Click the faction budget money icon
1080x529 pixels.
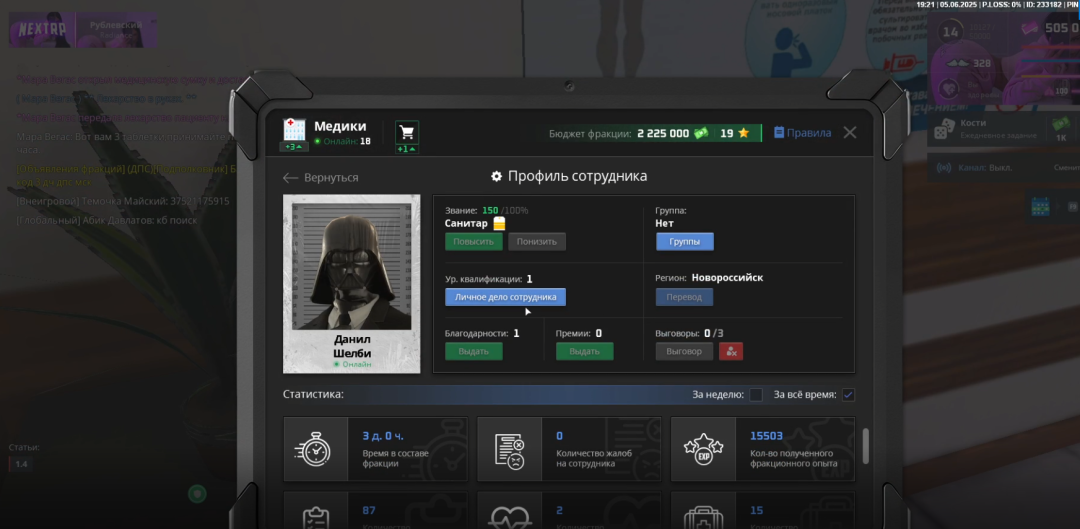click(x=702, y=133)
